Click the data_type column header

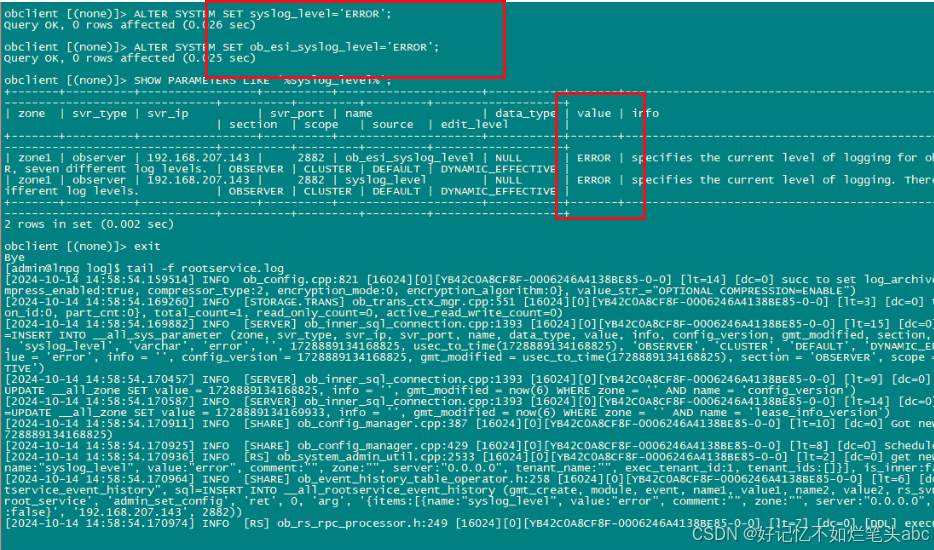tap(525, 114)
